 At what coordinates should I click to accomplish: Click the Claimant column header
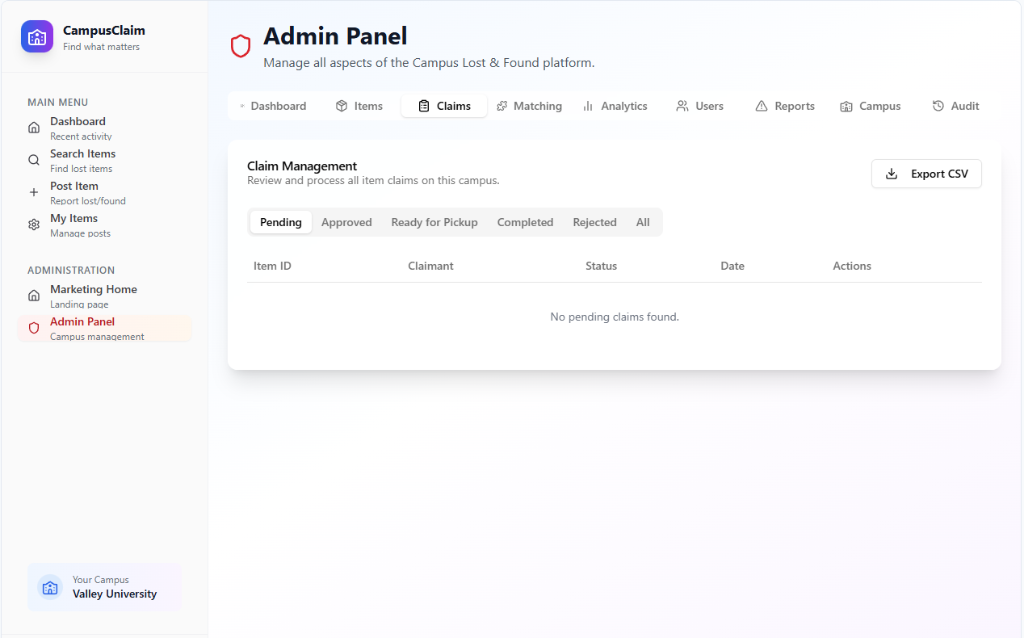(430, 266)
